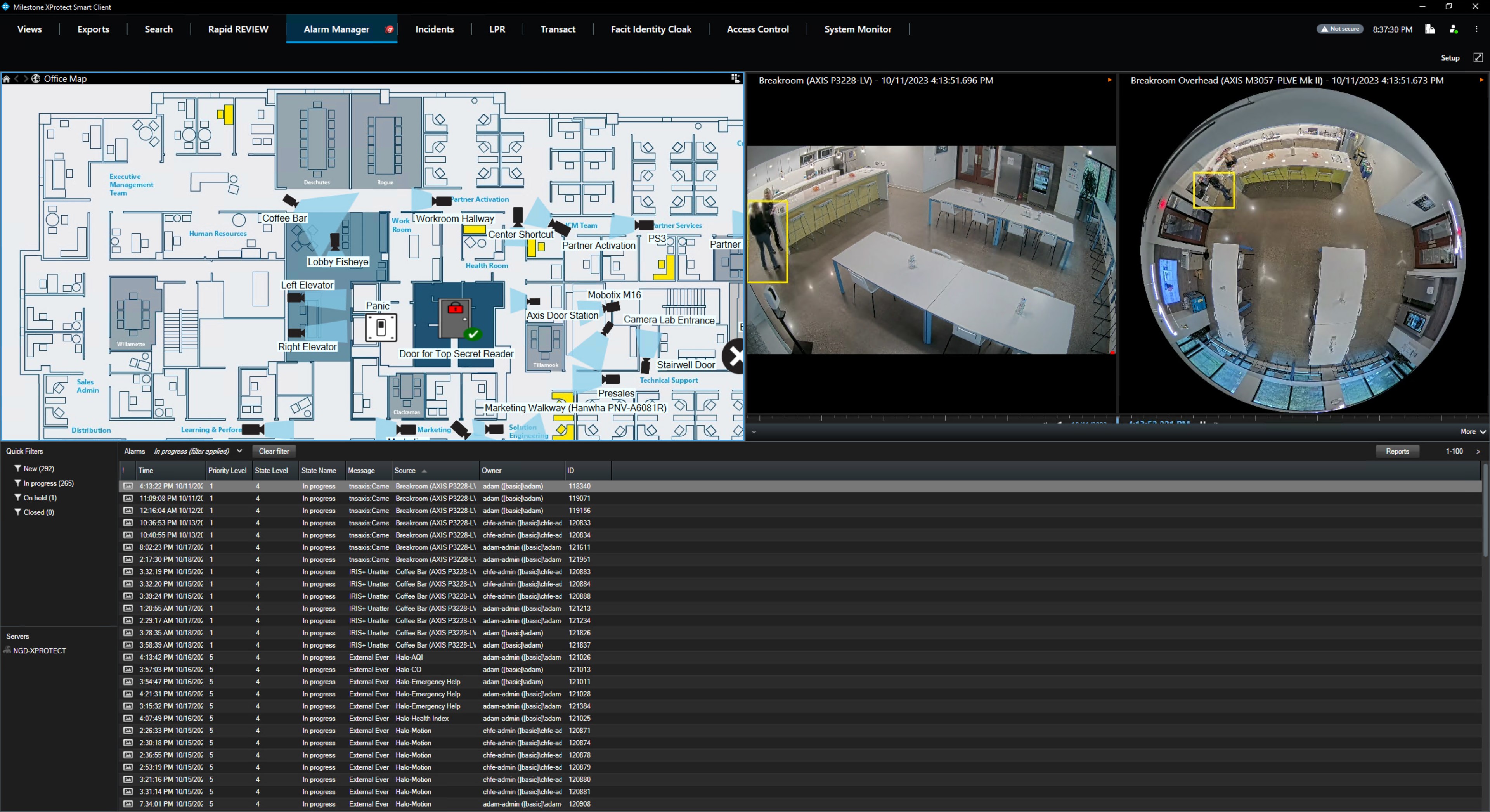Apply the New (292) quick filter
The height and width of the screenshot is (812, 1490).
38,469
